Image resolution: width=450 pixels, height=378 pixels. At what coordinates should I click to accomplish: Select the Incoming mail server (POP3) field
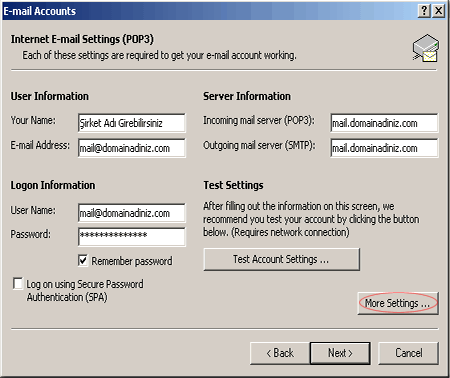384,123
